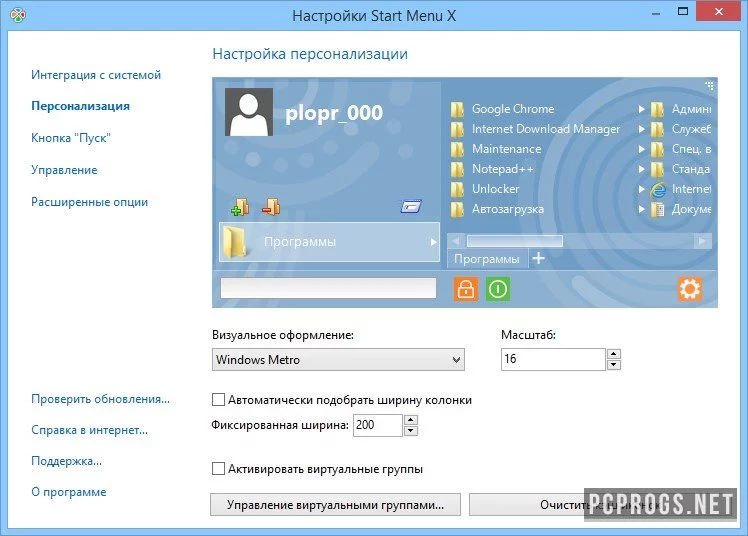Click the Фиксированная ширина value field
Viewport: 748px width, 536px height.
tap(378, 425)
